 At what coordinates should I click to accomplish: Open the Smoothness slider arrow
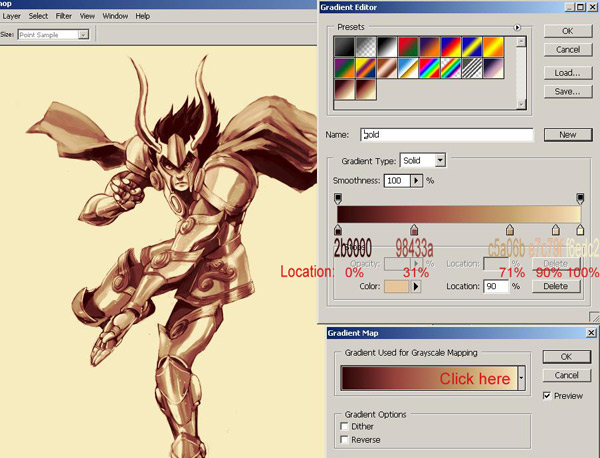click(x=416, y=181)
